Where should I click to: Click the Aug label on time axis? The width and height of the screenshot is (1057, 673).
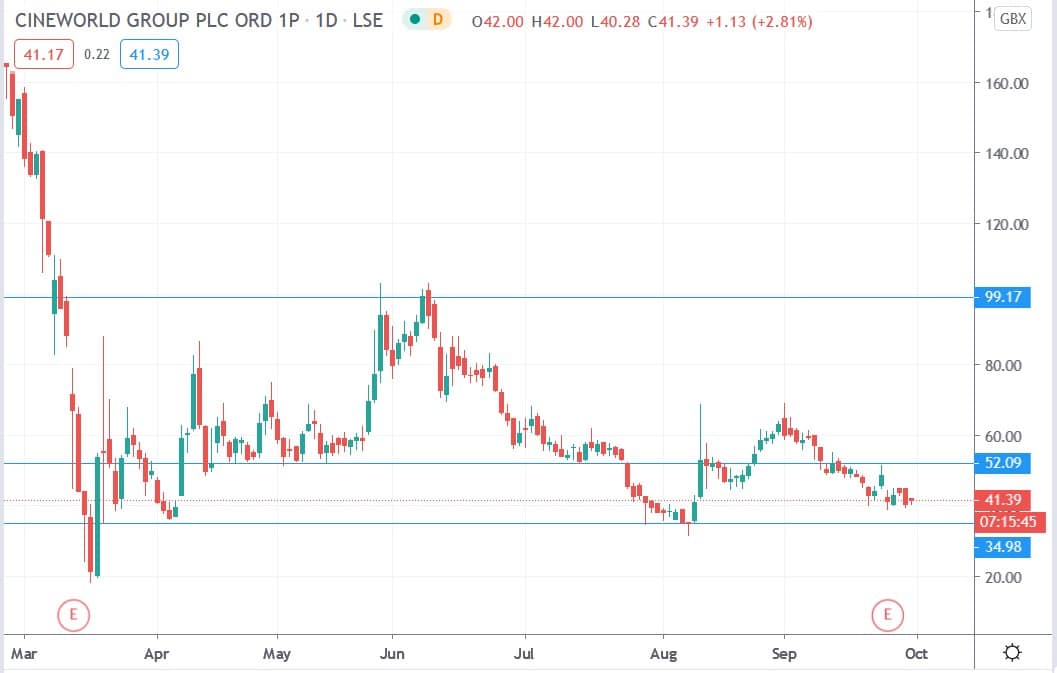(663, 653)
